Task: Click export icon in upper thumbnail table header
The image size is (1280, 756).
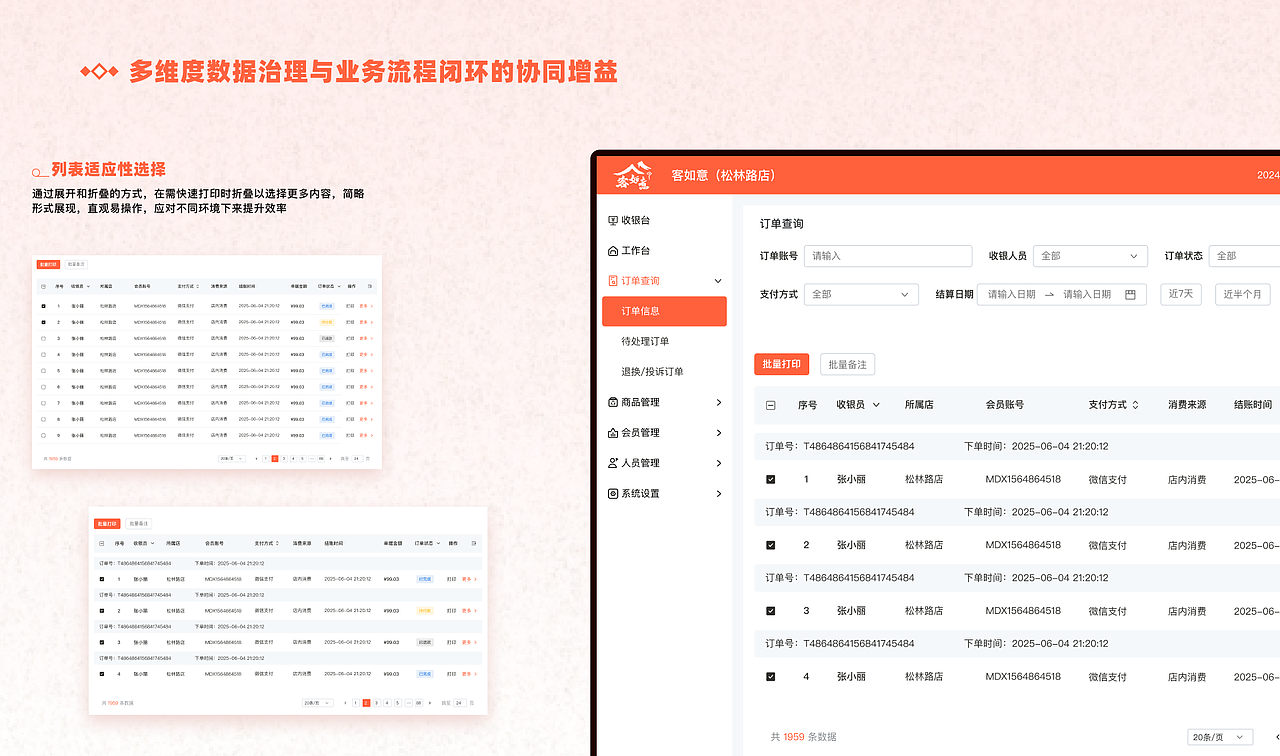Action: tap(370, 286)
